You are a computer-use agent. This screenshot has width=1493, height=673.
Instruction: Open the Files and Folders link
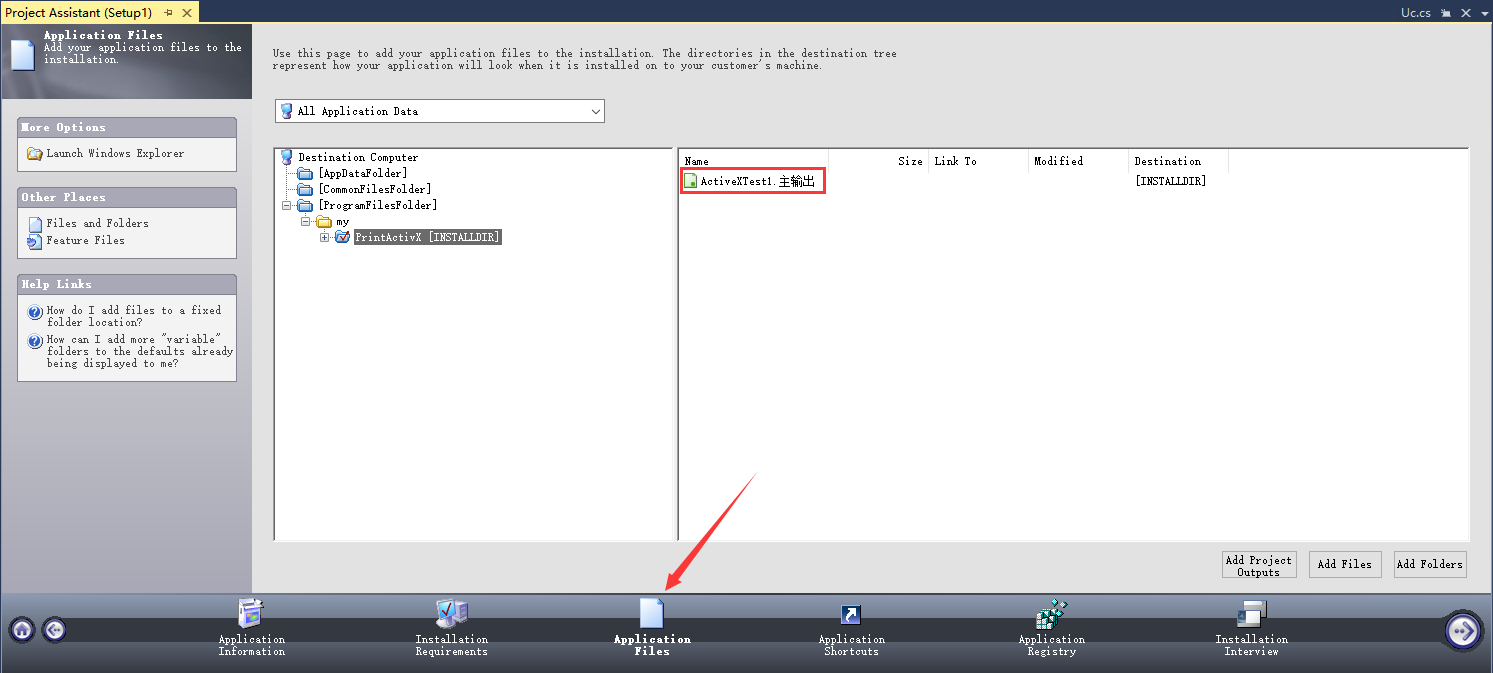[x=98, y=224]
